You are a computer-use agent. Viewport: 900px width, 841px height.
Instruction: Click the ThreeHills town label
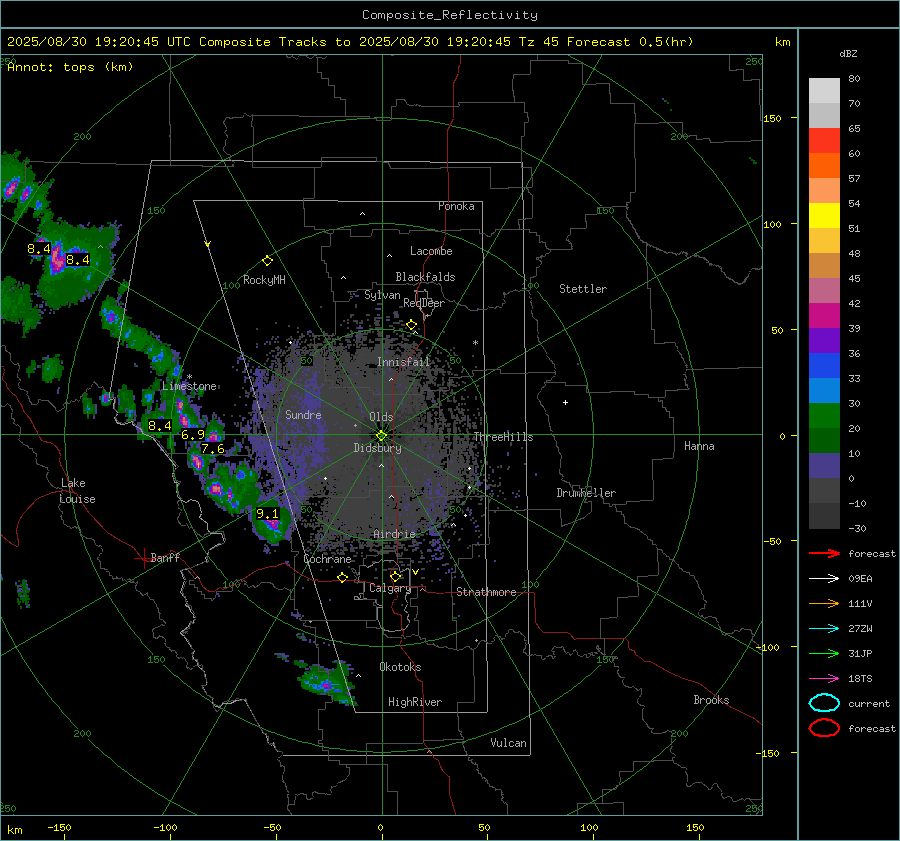point(503,437)
